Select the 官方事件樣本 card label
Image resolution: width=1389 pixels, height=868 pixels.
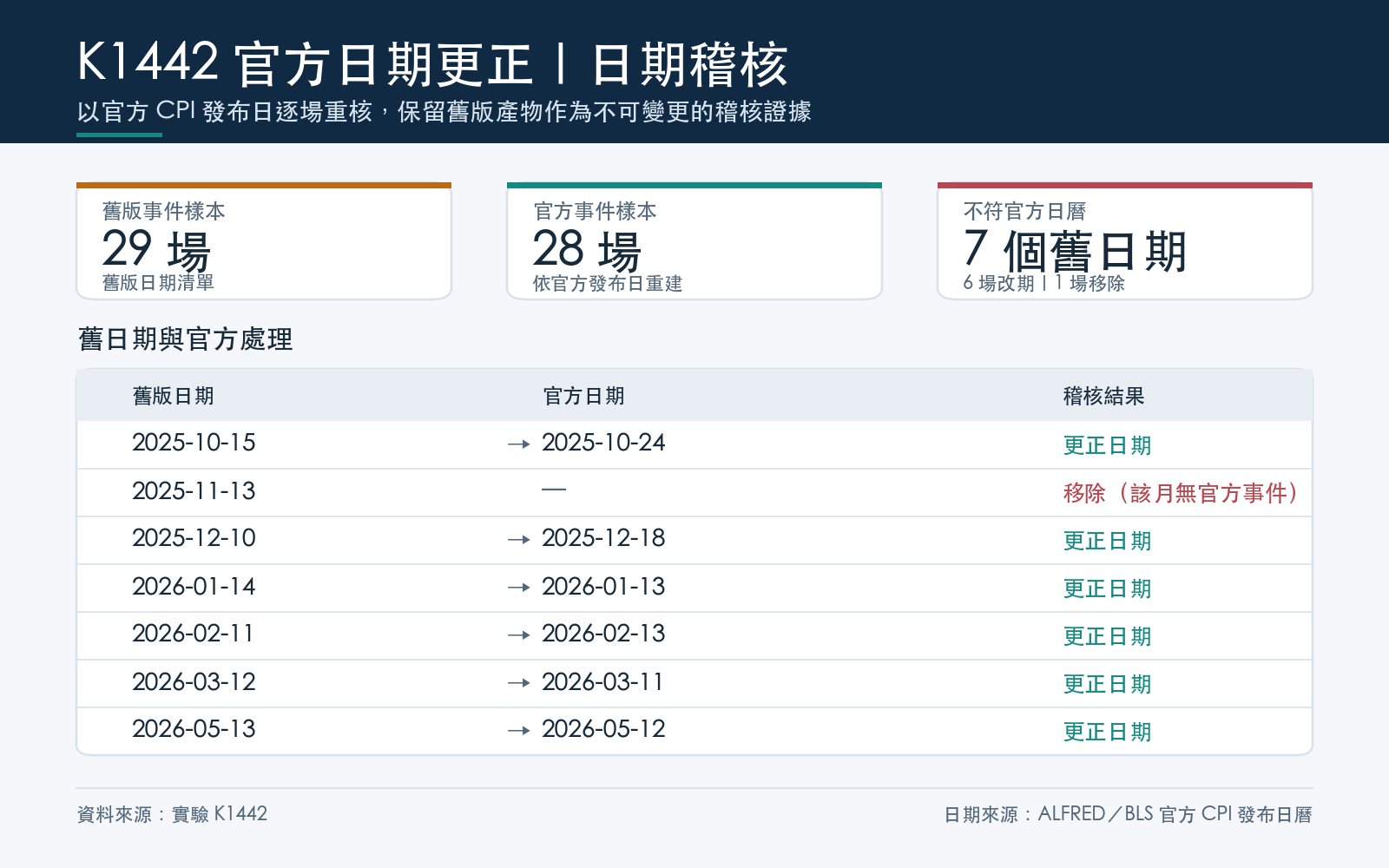(x=595, y=211)
